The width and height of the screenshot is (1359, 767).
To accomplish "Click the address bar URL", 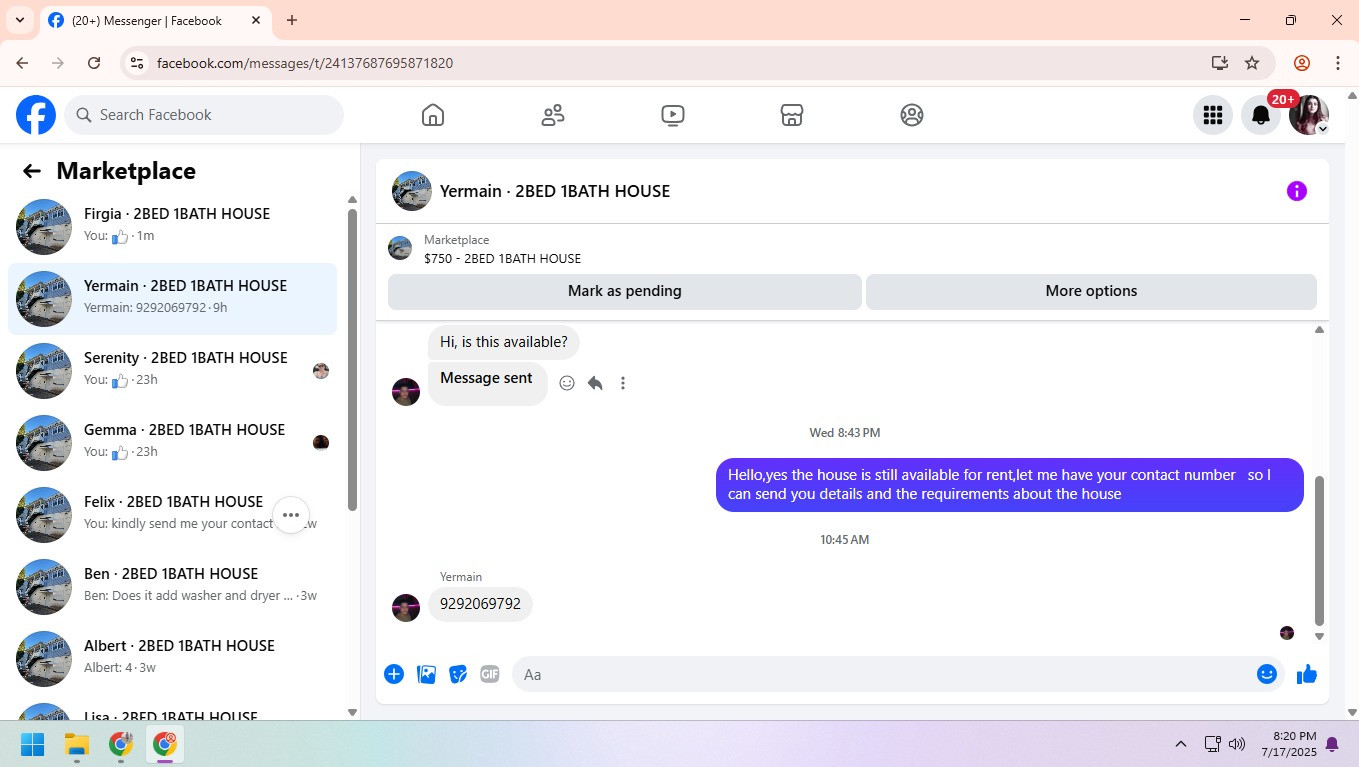I will [x=305, y=63].
